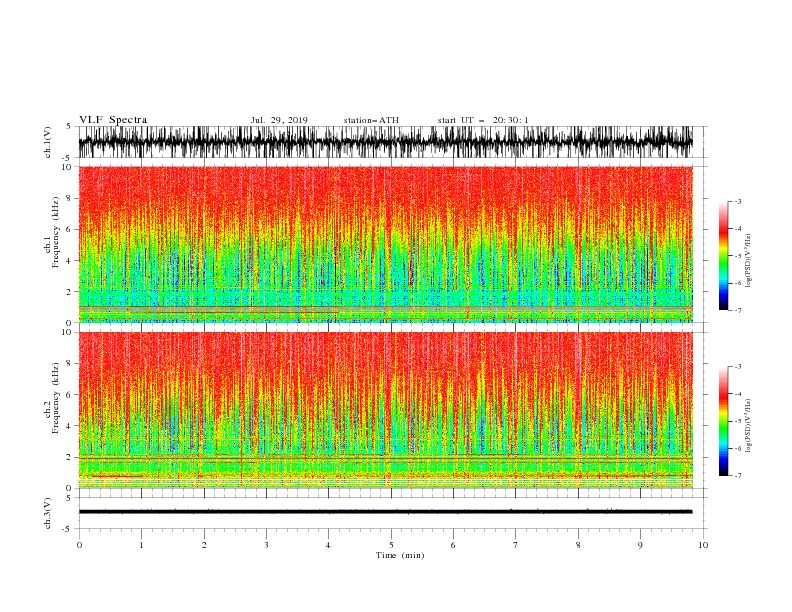Click the date label Jul. 29, 2019
Screen dimensions: 792x612
click(x=279, y=120)
